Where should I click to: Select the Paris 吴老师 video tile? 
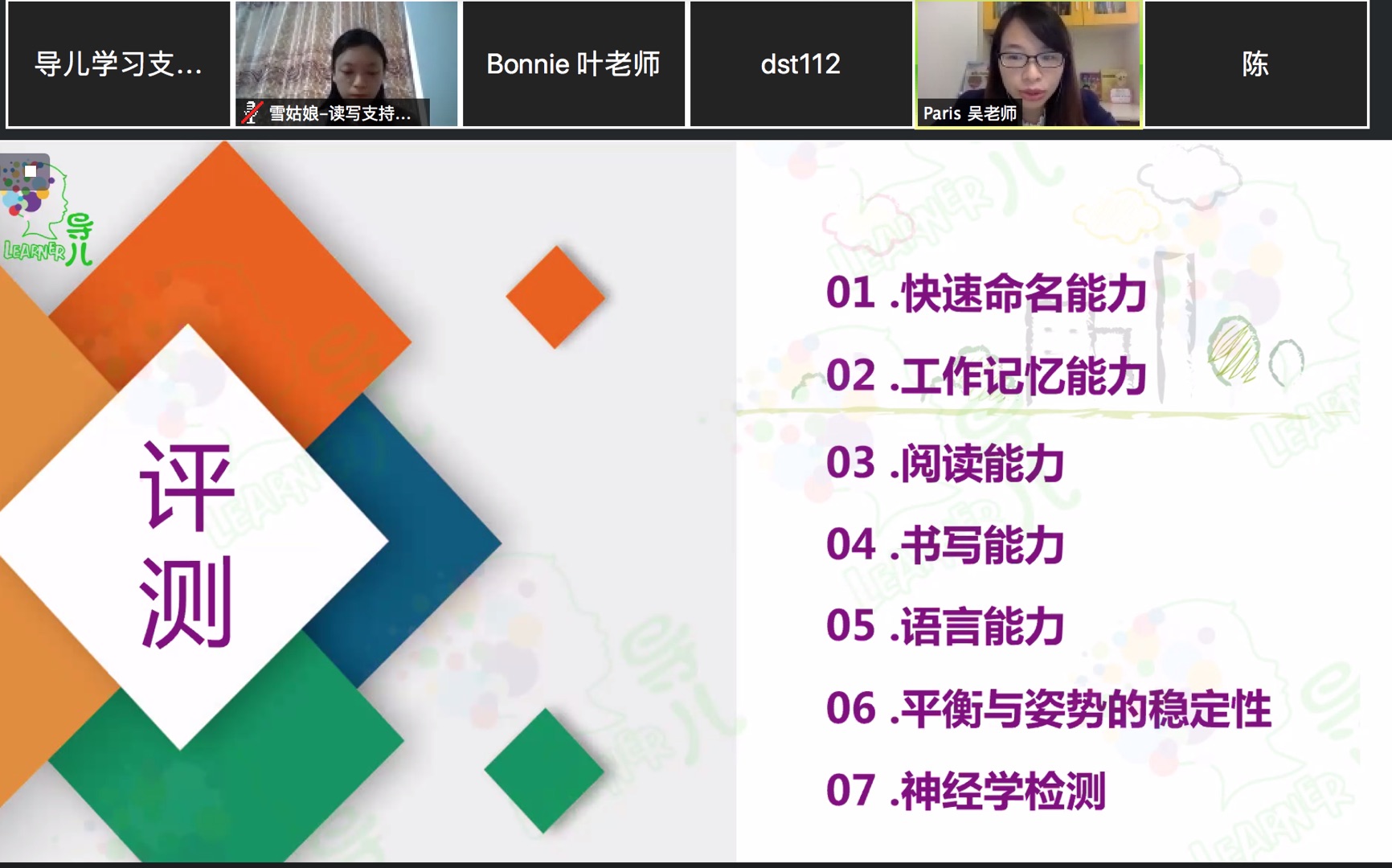1028,63
